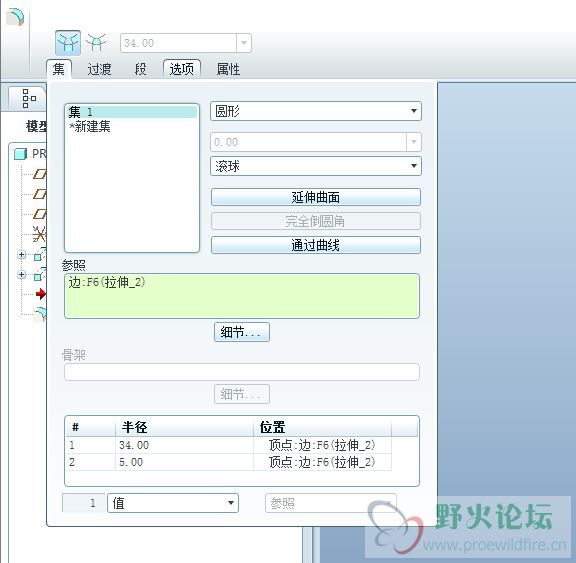
Task: Open the 选项 tab
Action: [181, 69]
